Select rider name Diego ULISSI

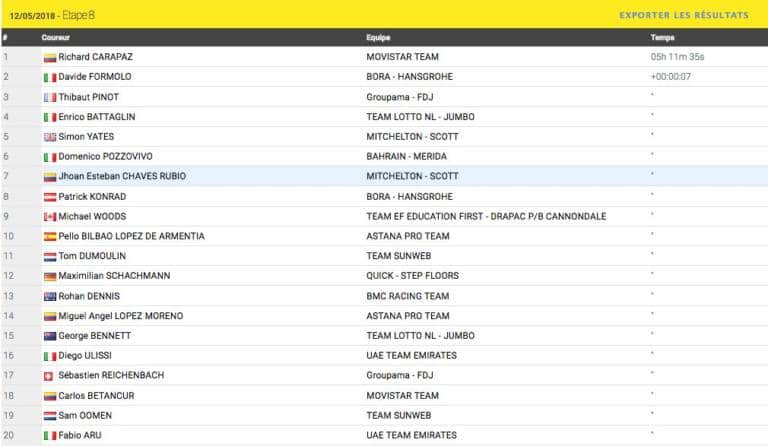[85, 355]
